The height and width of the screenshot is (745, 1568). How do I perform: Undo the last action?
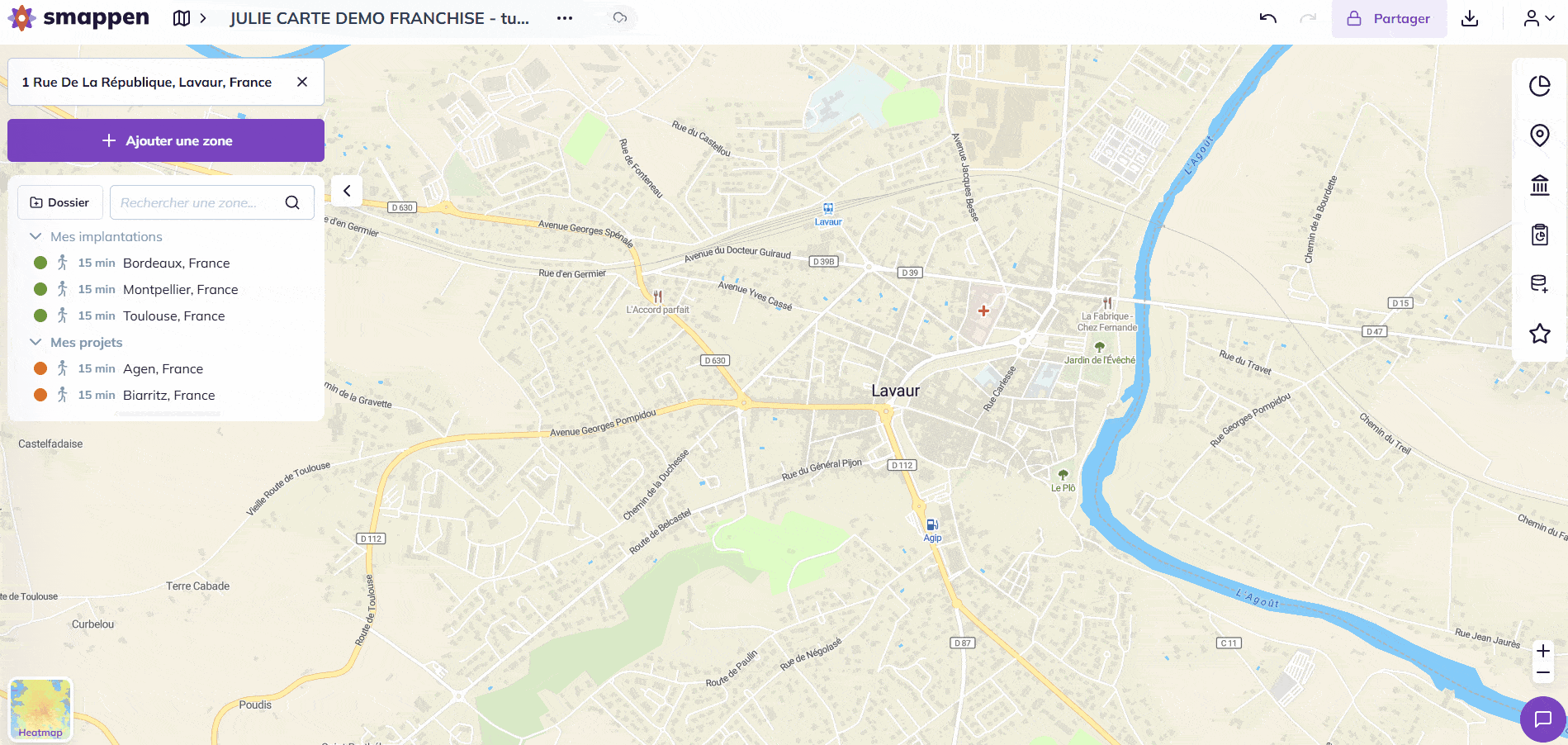tap(1268, 18)
